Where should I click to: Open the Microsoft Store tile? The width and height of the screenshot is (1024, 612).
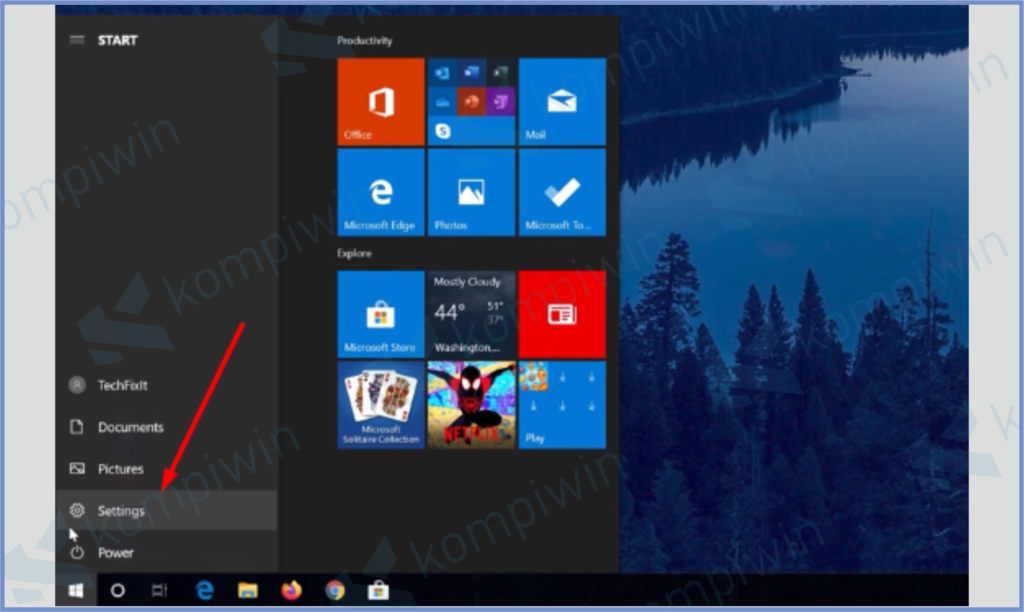[381, 314]
